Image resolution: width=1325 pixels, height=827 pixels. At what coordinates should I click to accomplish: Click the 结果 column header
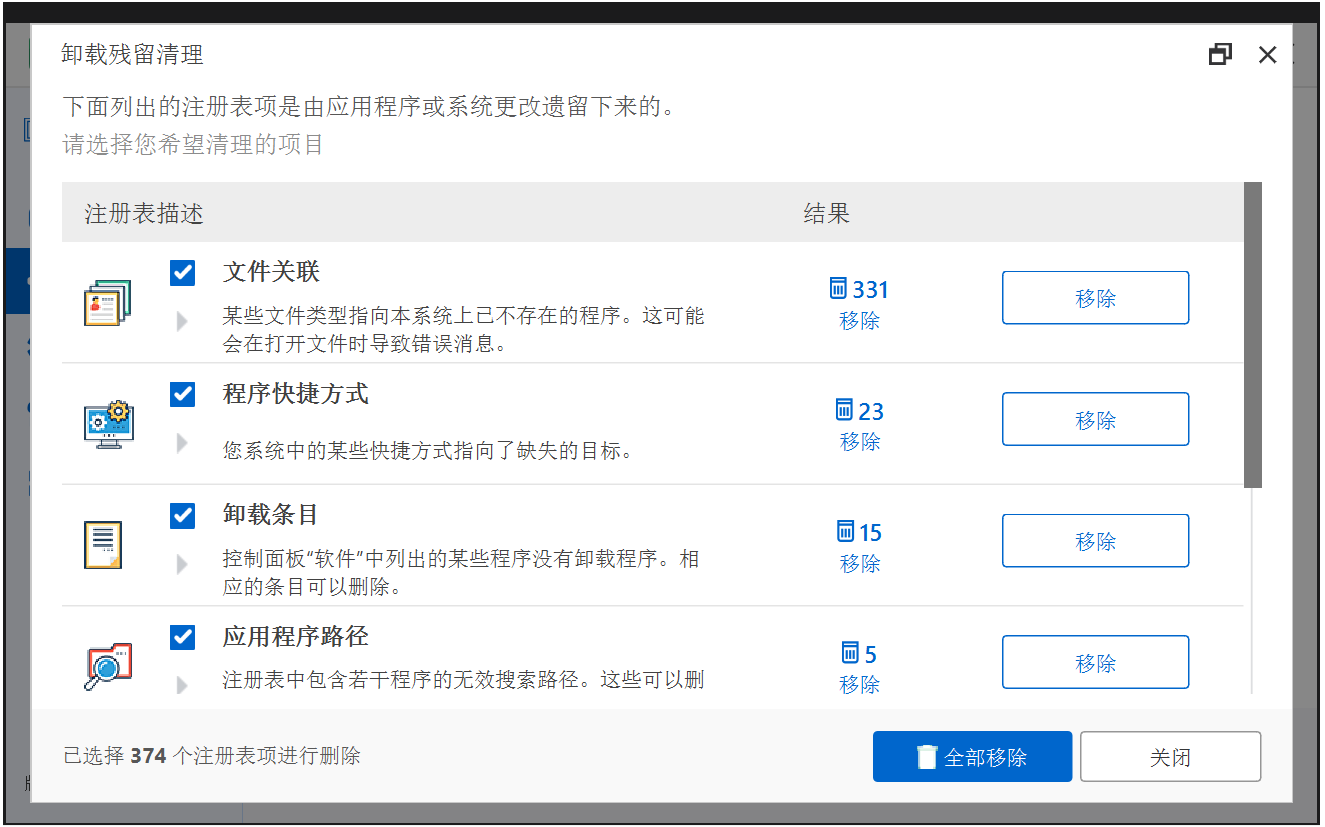(826, 213)
